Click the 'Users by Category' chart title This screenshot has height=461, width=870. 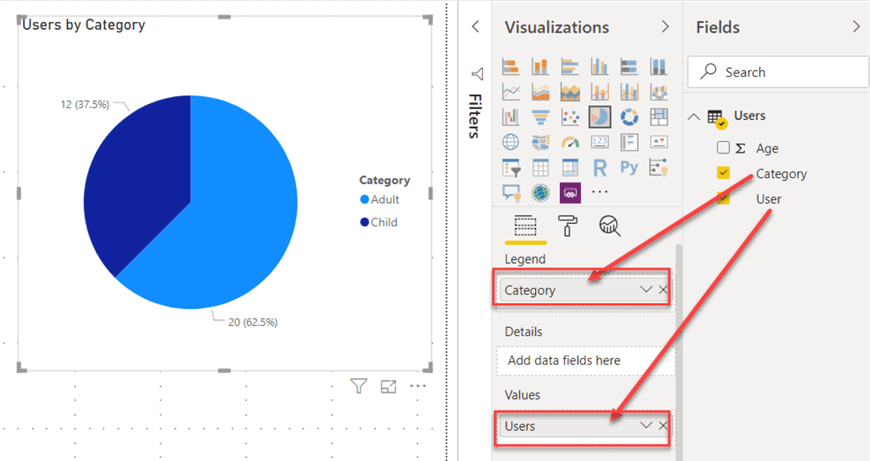coord(84,25)
